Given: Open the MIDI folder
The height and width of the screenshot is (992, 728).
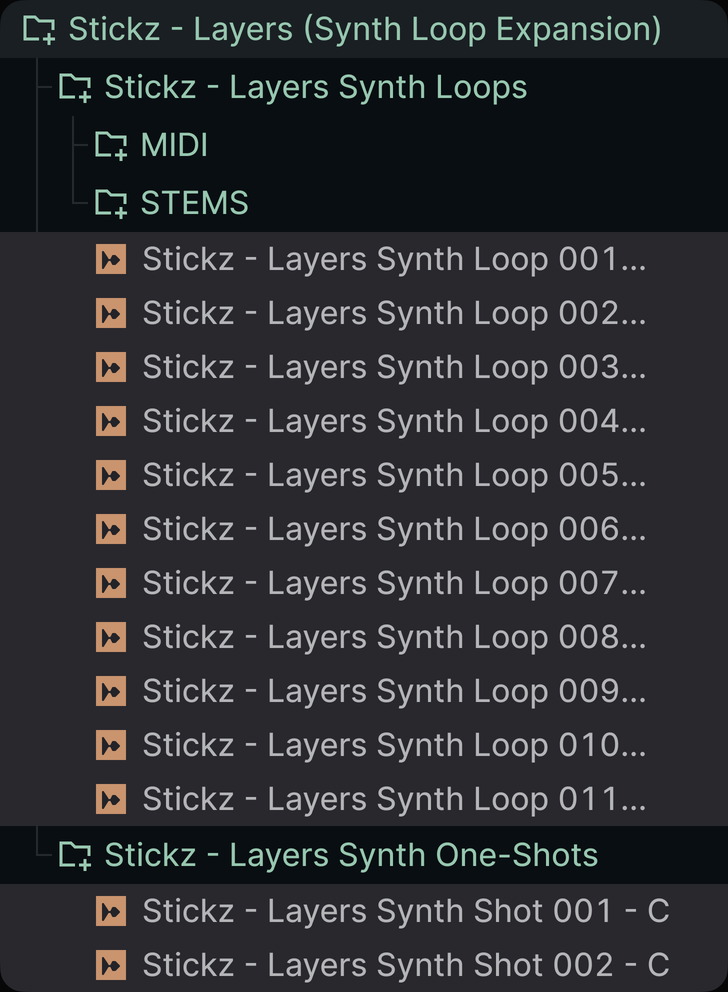Looking at the screenshot, I should click(x=364, y=146).
